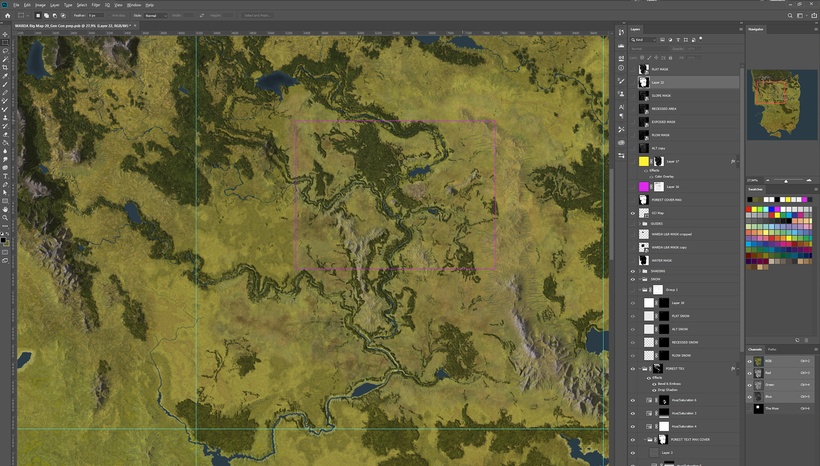Collapse the SNOW layer group

[640, 279]
